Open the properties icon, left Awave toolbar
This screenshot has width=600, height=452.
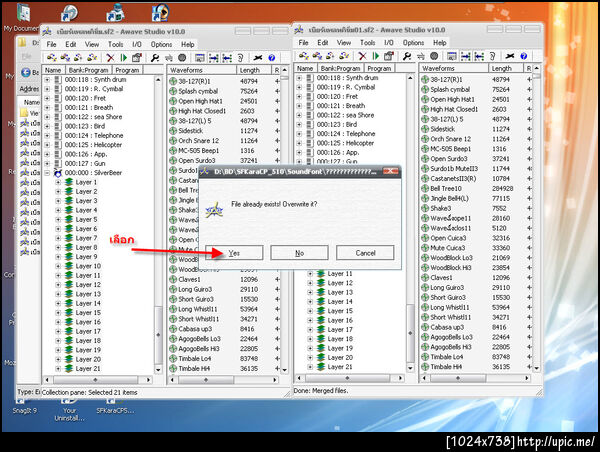pos(137,58)
